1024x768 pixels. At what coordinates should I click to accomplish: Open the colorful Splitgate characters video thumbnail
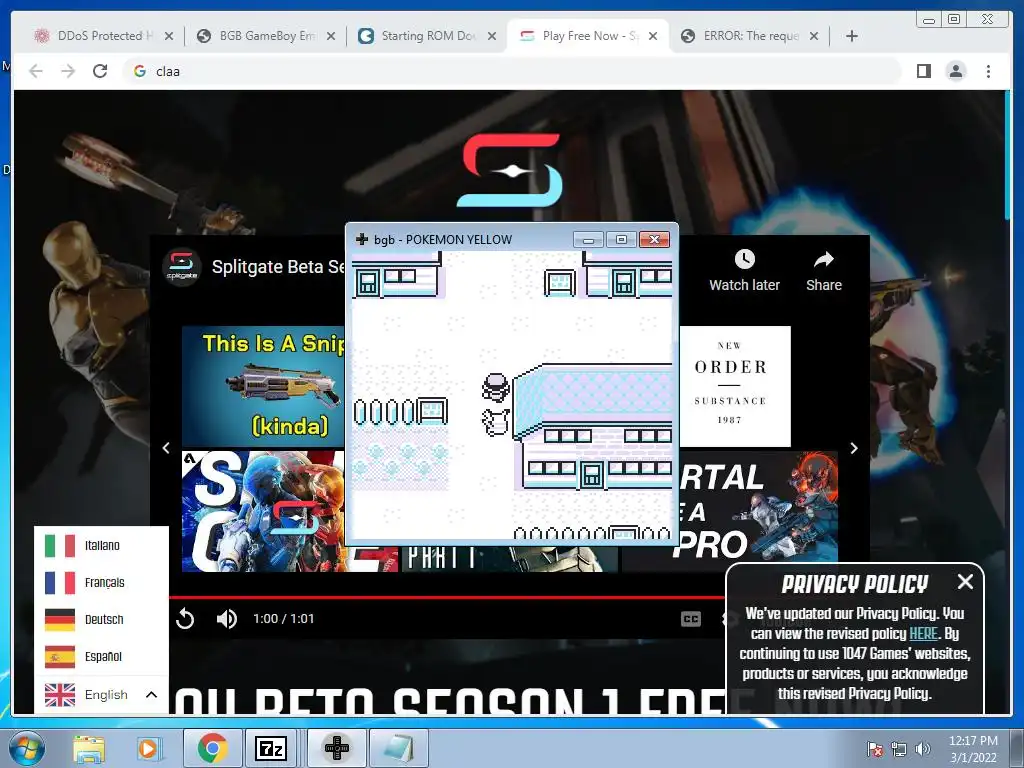pyautogui.click(x=263, y=511)
